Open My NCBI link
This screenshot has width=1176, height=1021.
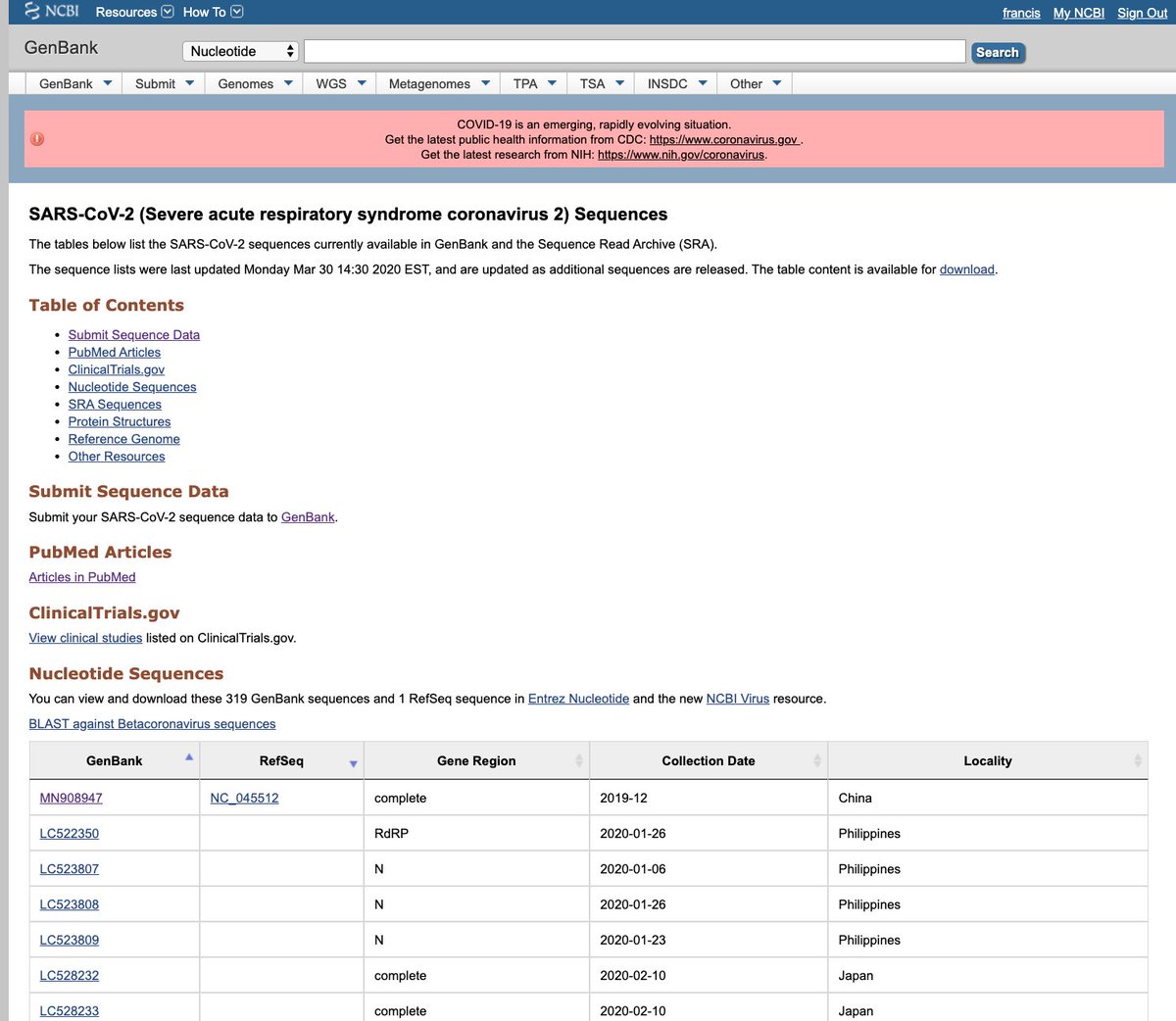(x=1079, y=13)
